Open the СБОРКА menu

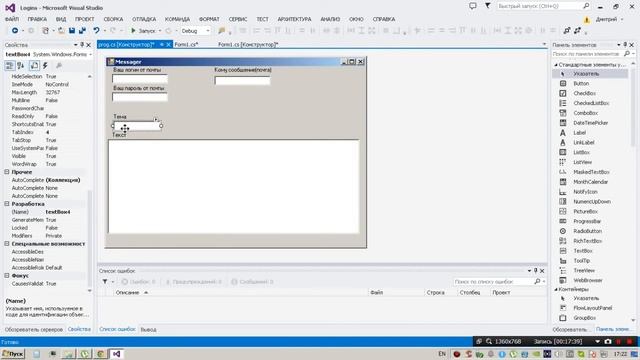[x=113, y=19]
